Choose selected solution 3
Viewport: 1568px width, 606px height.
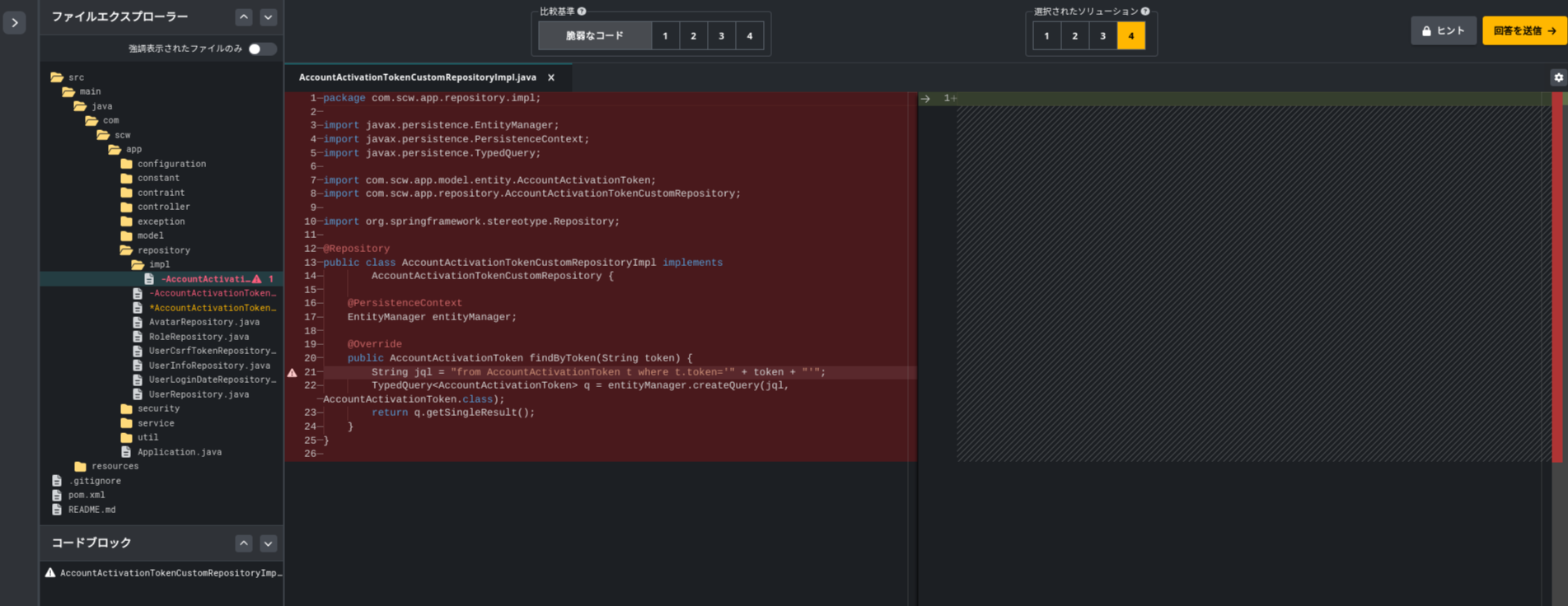(x=1103, y=36)
